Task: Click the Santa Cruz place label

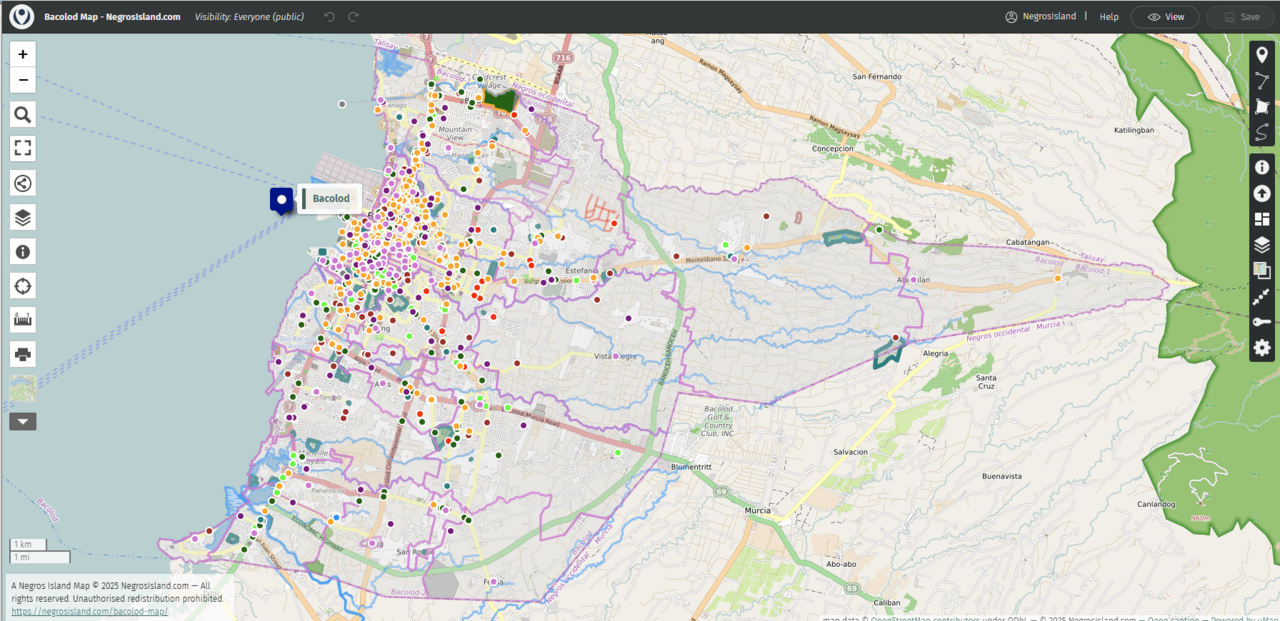Action: click(x=985, y=381)
